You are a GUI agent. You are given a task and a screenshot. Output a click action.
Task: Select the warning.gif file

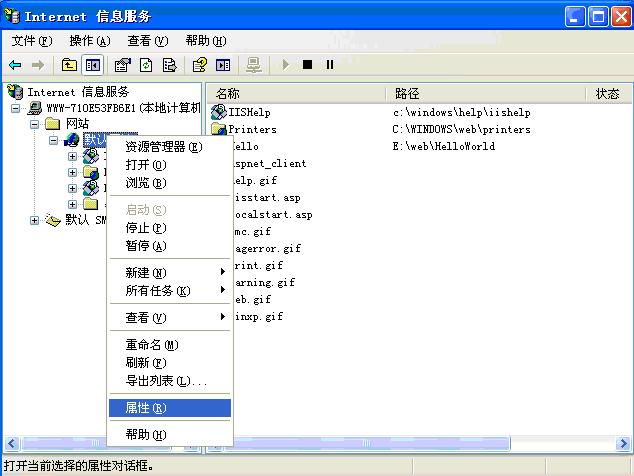[265, 283]
